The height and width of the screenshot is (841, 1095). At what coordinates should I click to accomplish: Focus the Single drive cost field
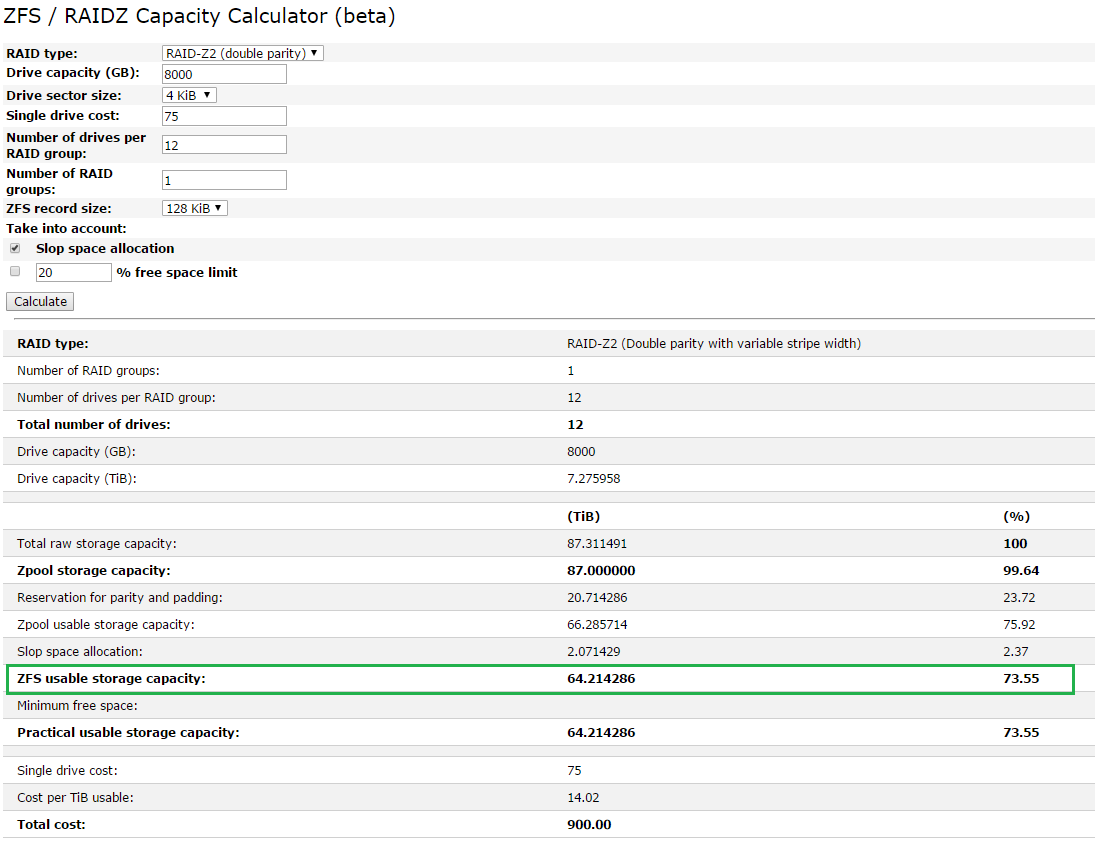[x=224, y=116]
